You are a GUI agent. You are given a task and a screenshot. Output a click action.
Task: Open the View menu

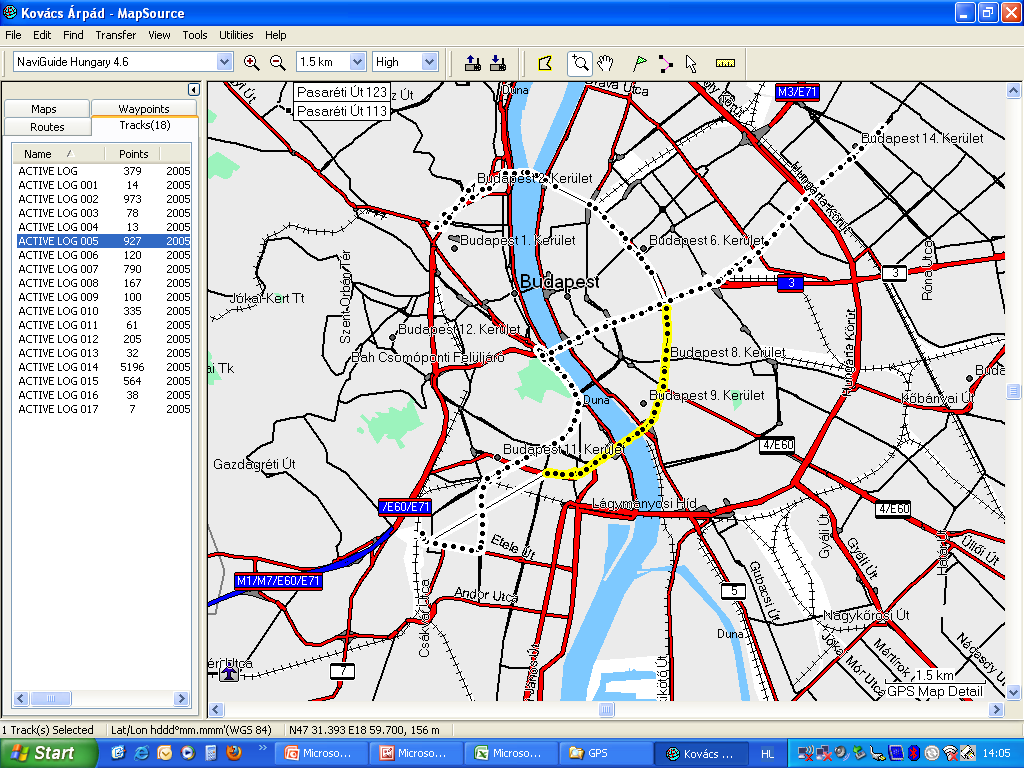(159, 35)
